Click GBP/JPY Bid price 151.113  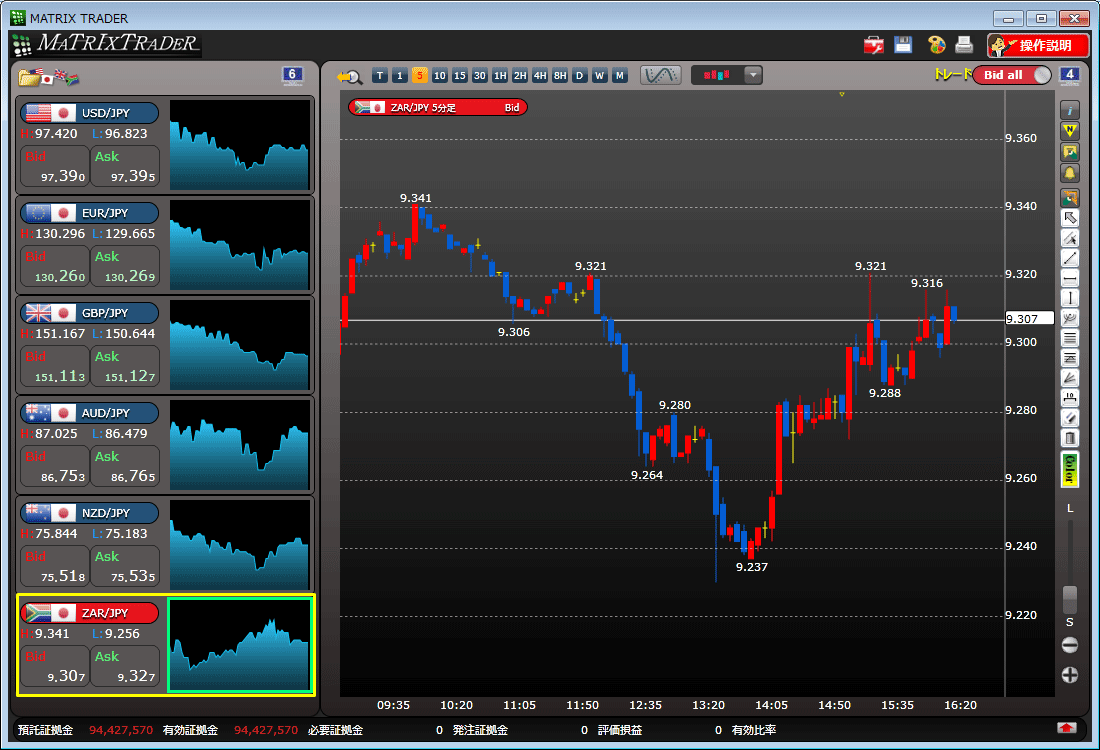coord(55,366)
